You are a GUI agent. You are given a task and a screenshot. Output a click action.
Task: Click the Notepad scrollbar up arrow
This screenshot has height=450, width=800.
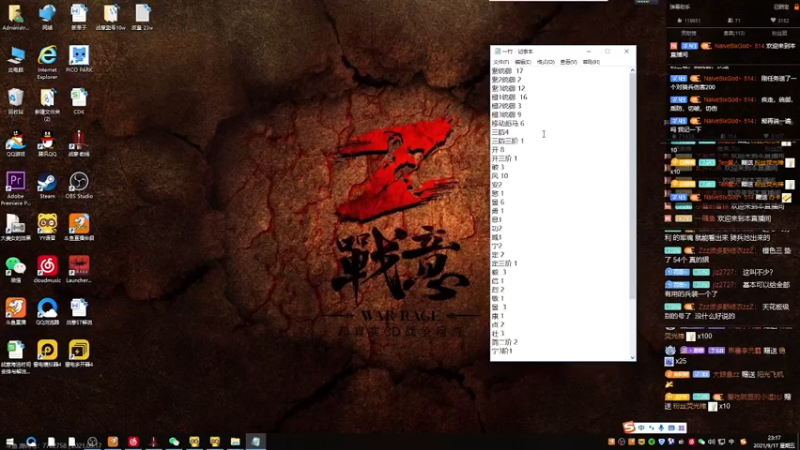(633, 70)
